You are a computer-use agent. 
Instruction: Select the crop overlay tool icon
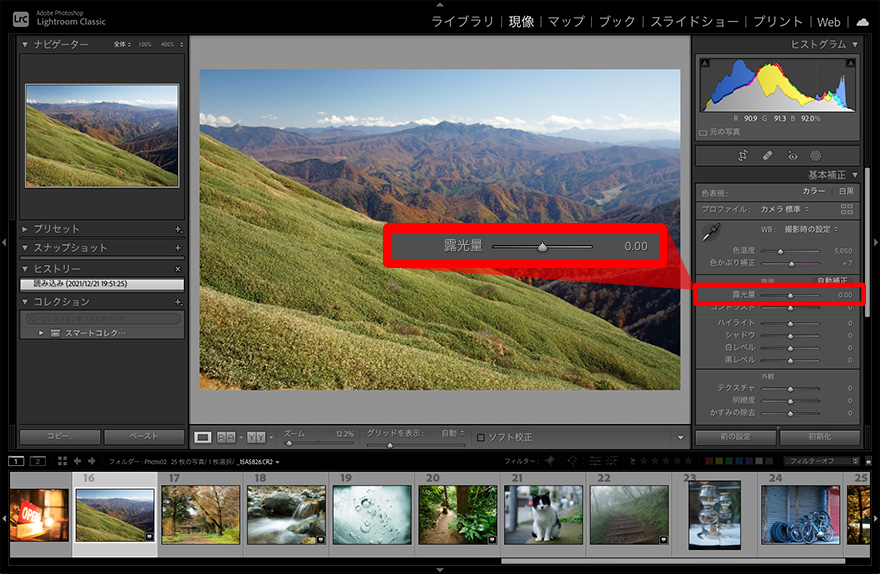(x=743, y=156)
